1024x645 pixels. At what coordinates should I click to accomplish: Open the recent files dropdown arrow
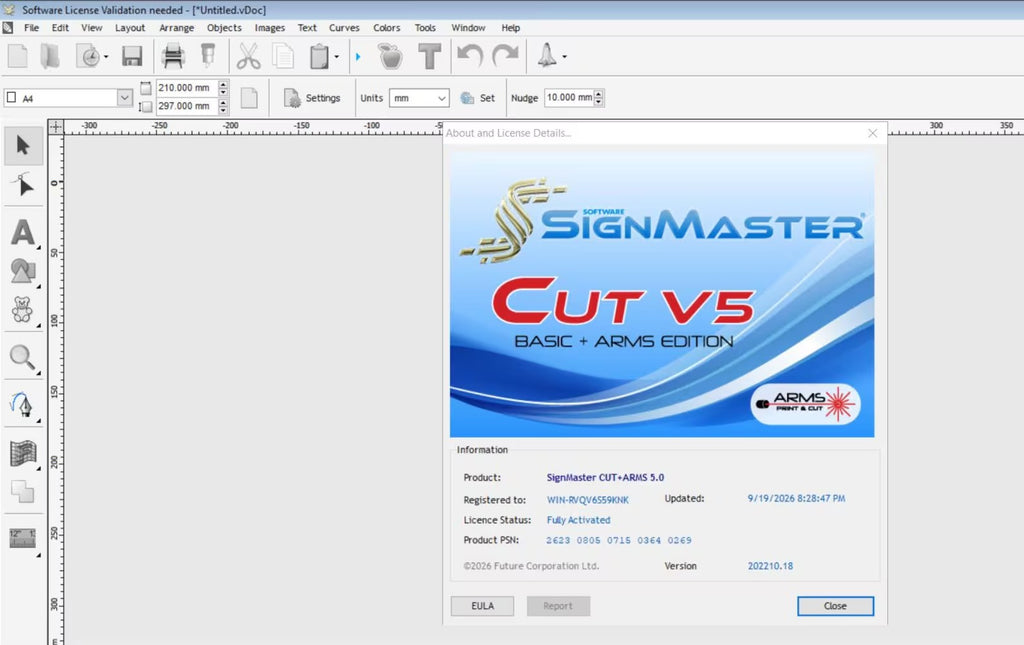tap(106, 57)
